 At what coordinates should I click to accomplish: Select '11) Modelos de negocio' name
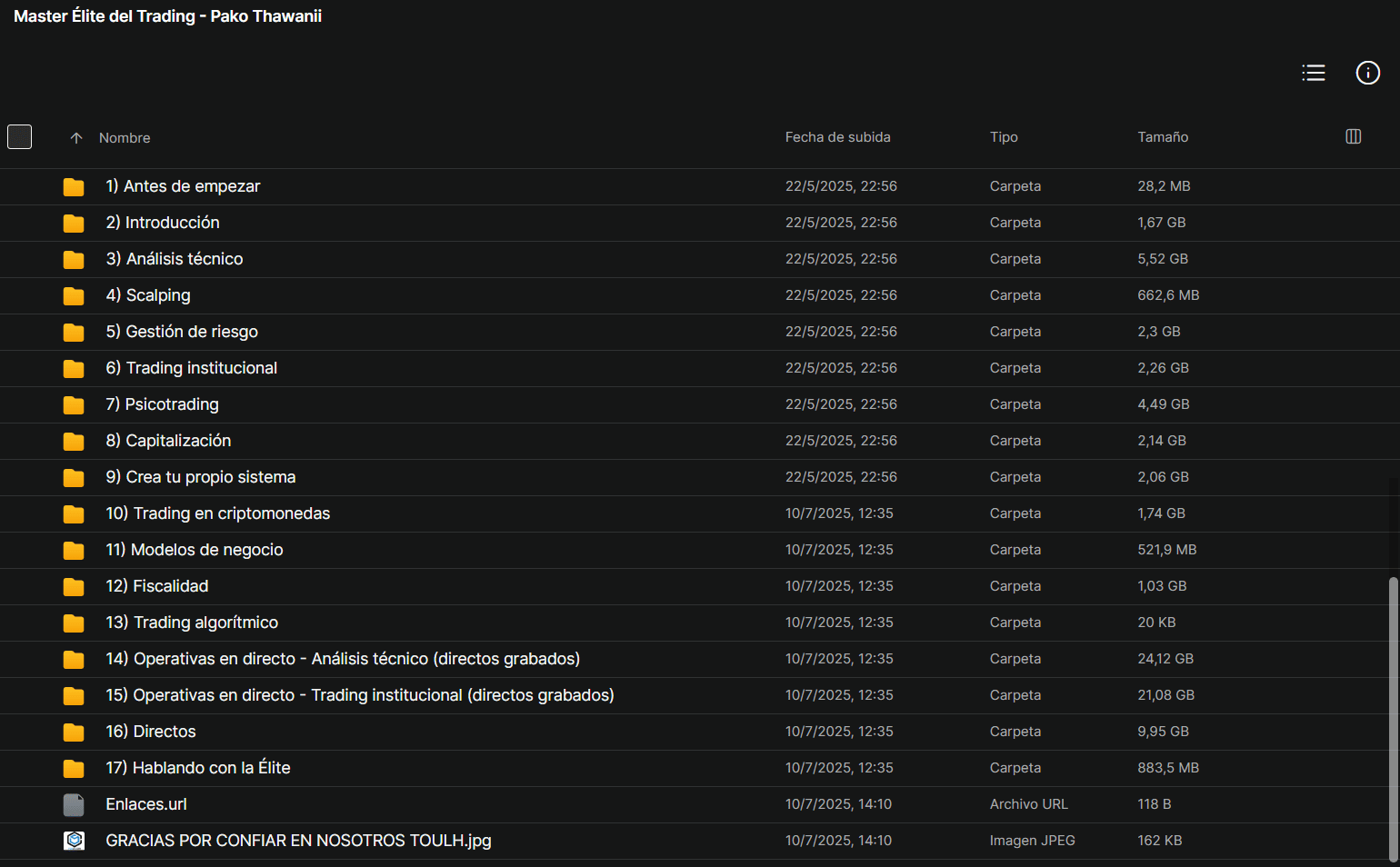click(195, 550)
